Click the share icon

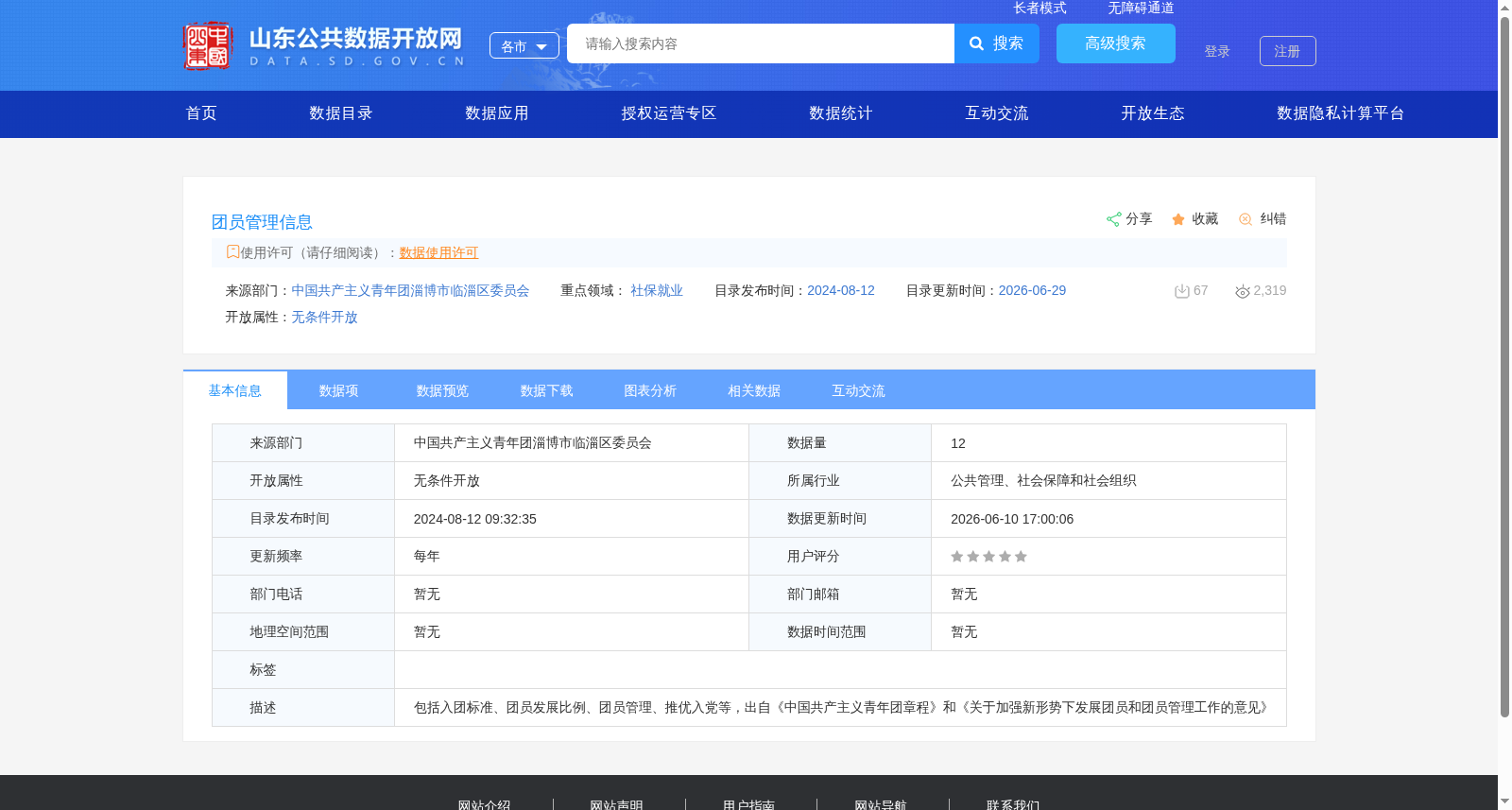tap(1113, 219)
